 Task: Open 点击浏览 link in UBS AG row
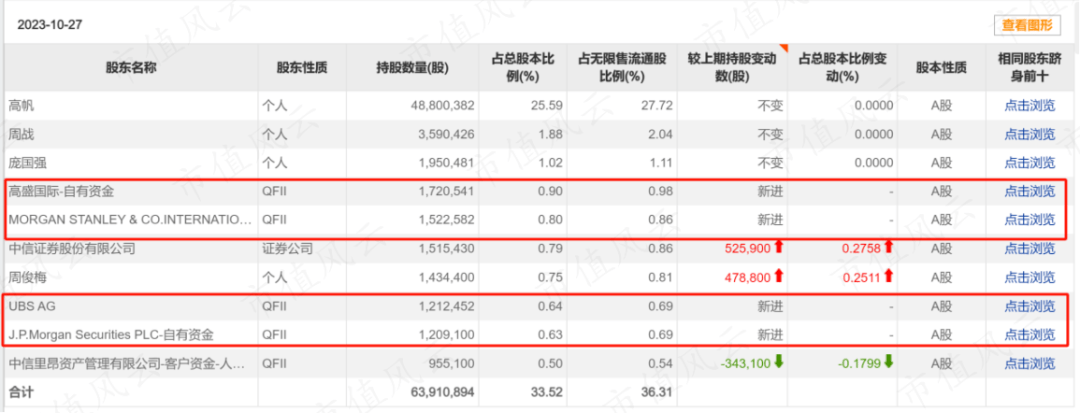pos(1029,306)
